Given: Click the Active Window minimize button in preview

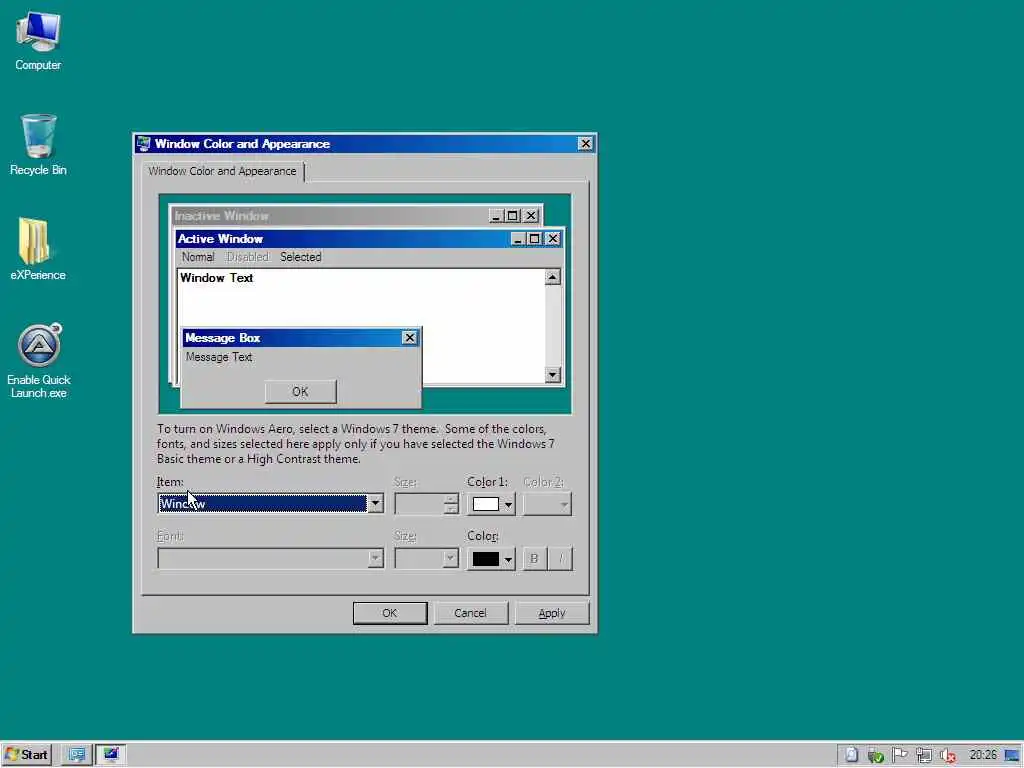Looking at the screenshot, I should click(517, 239).
